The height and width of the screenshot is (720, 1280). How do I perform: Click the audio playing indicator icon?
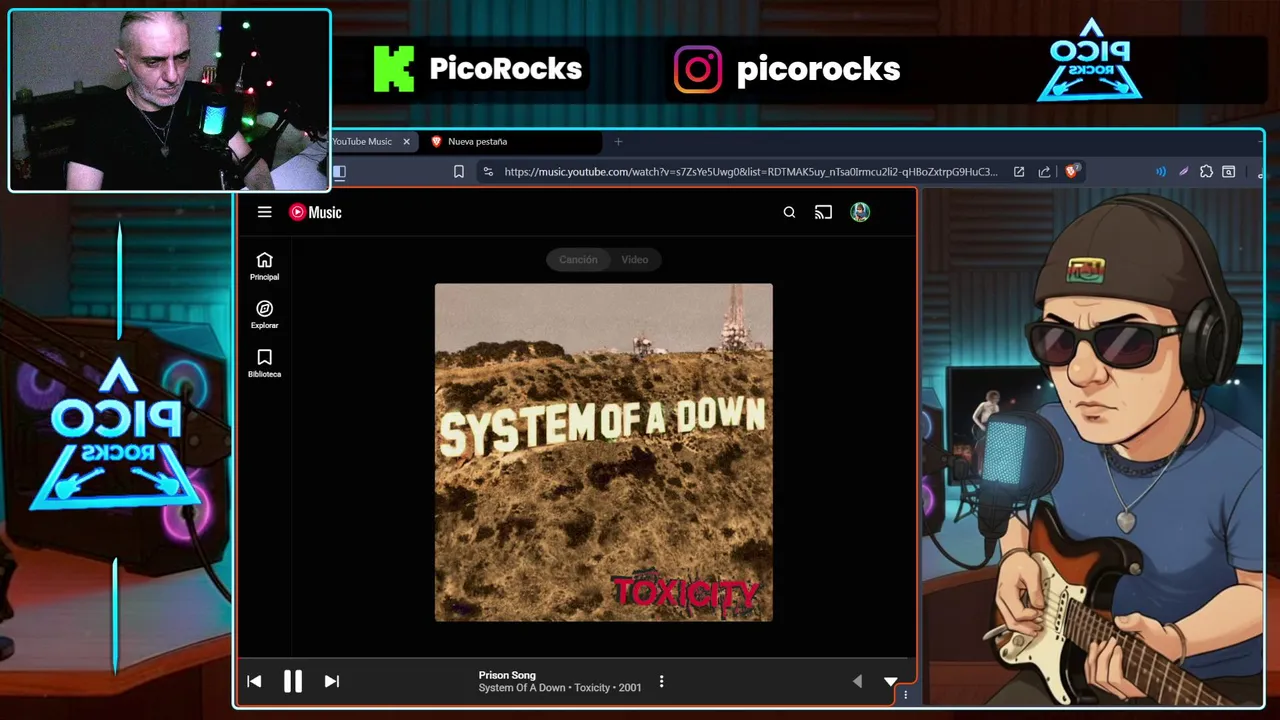pyautogui.click(x=1161, y=172)
